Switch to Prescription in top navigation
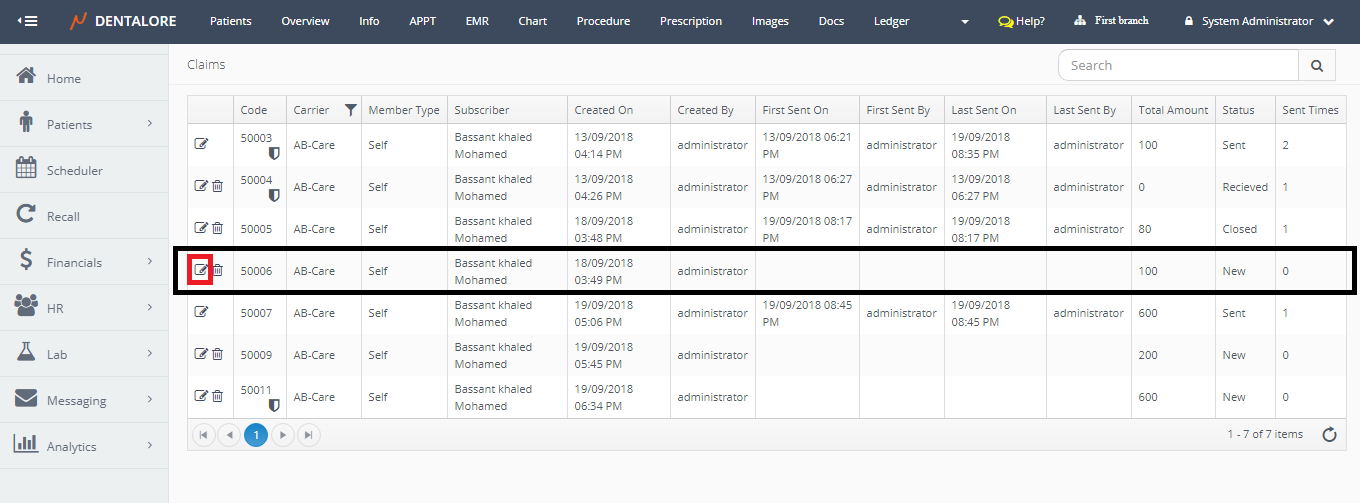The image size is (1360, 503). pos(690,21)
